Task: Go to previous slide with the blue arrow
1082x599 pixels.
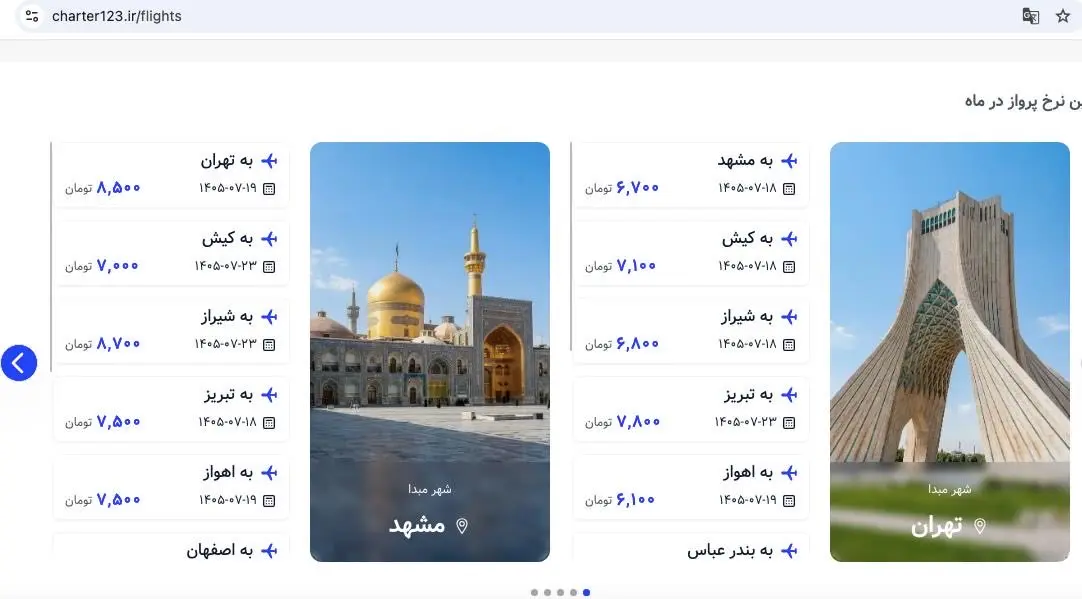Action: 19,363
